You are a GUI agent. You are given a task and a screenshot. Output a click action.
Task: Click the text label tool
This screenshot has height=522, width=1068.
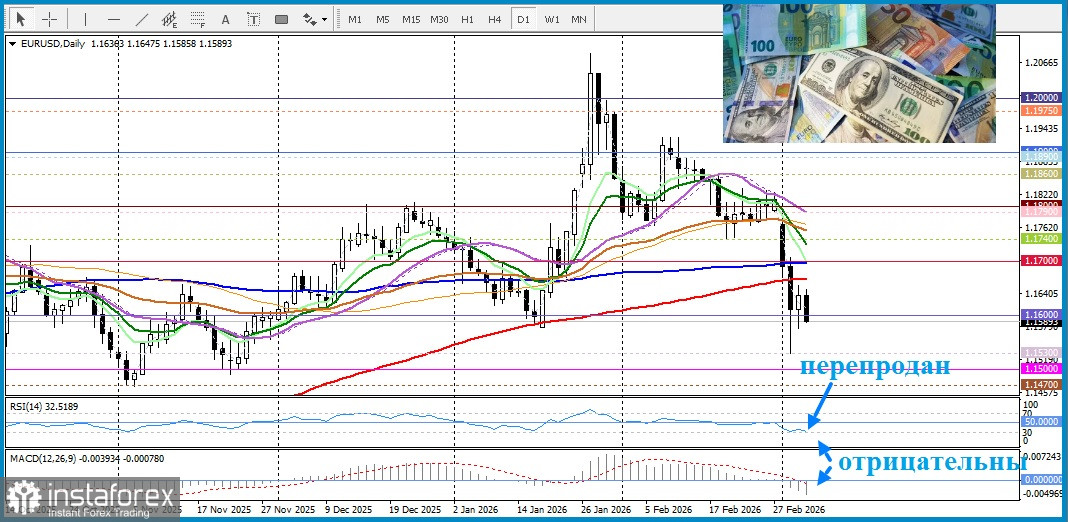point(253,19)
